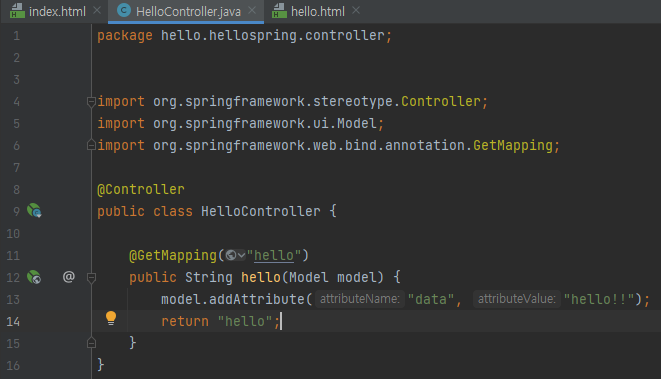Viewport: 661px width, 379px height.
Task: Close the HelloController.java tab
Action: pyautogui.click(x=252, y=10)
